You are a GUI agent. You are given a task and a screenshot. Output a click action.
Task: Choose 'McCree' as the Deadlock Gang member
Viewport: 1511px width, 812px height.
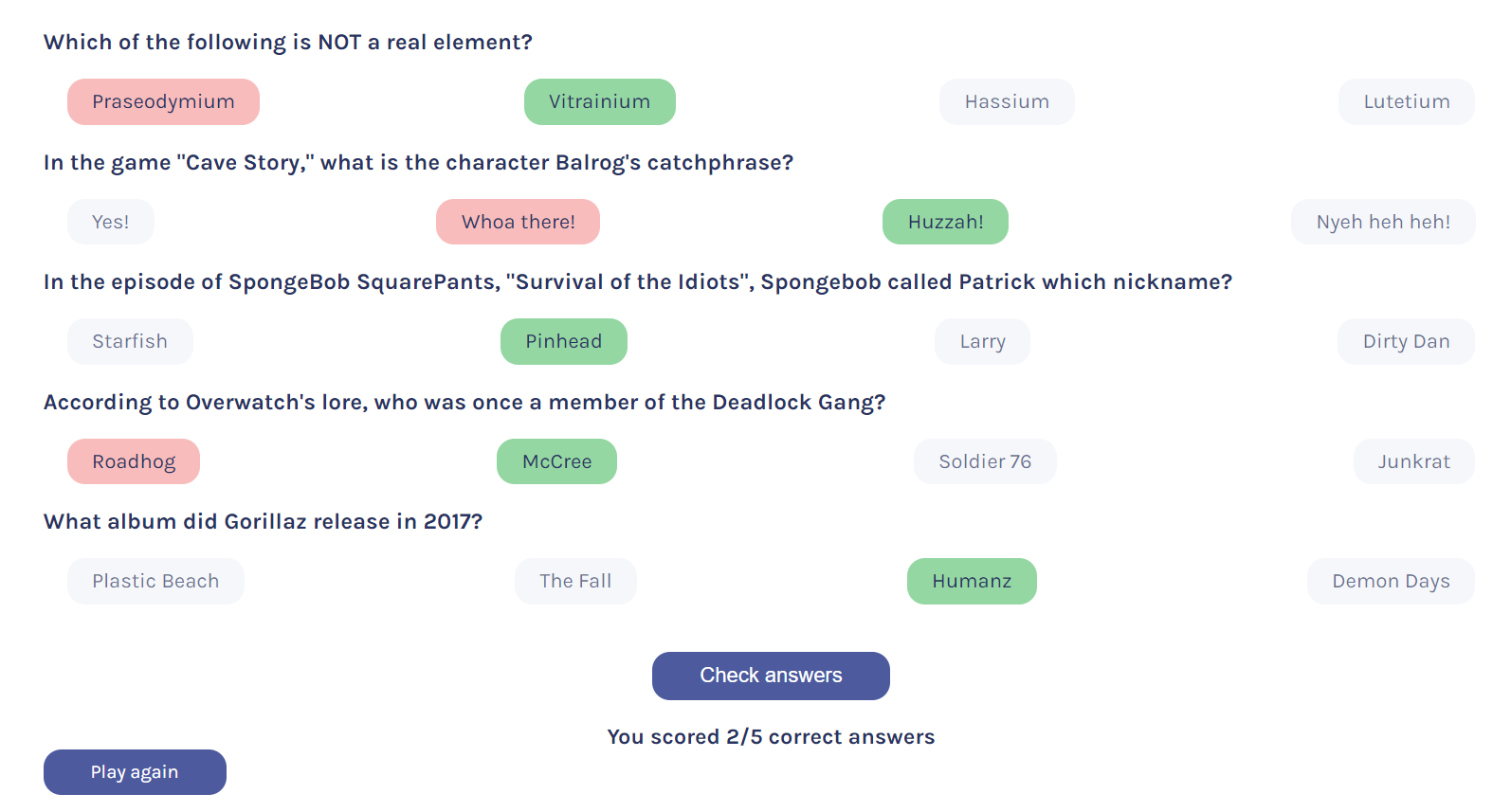click(556, 461)
